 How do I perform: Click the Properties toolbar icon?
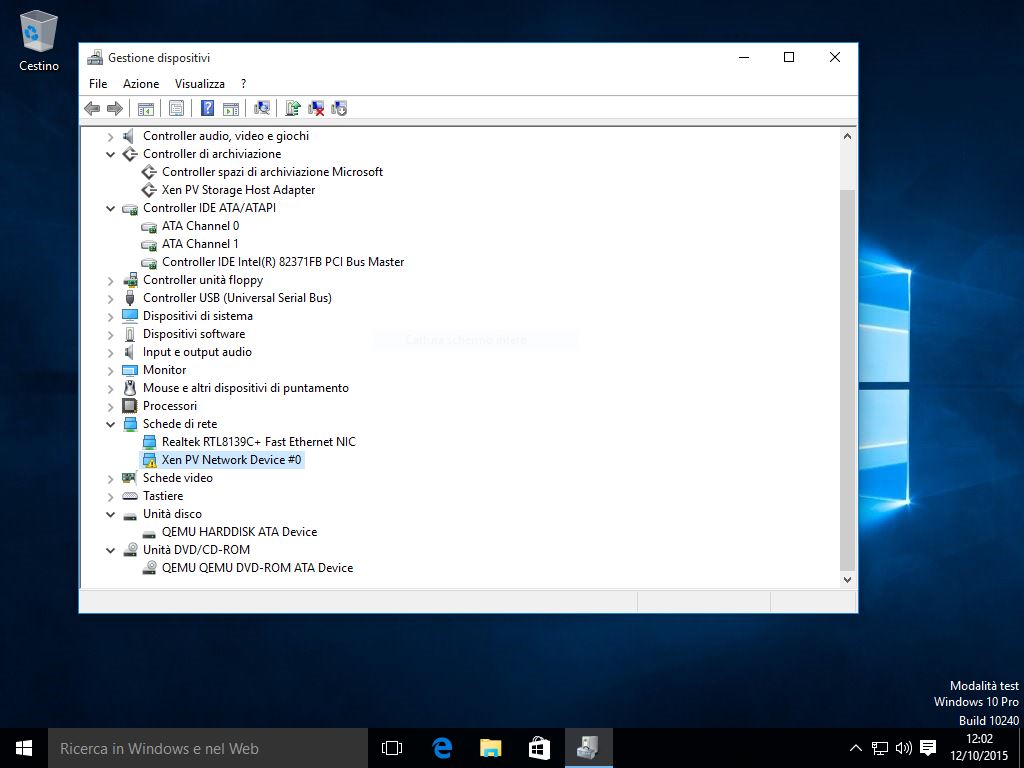pos(176,108)
